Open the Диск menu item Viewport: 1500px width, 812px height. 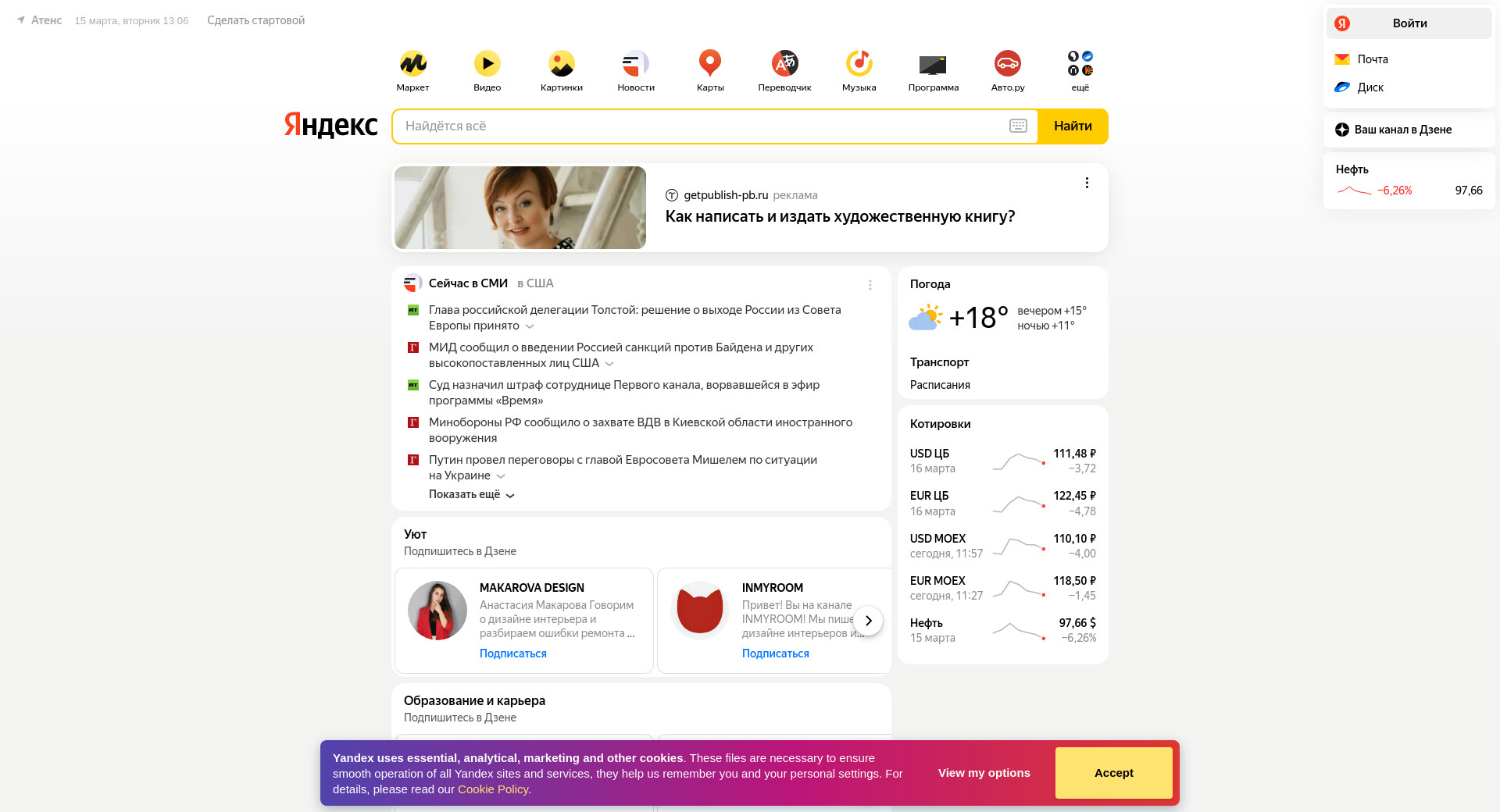[1370, 87]
